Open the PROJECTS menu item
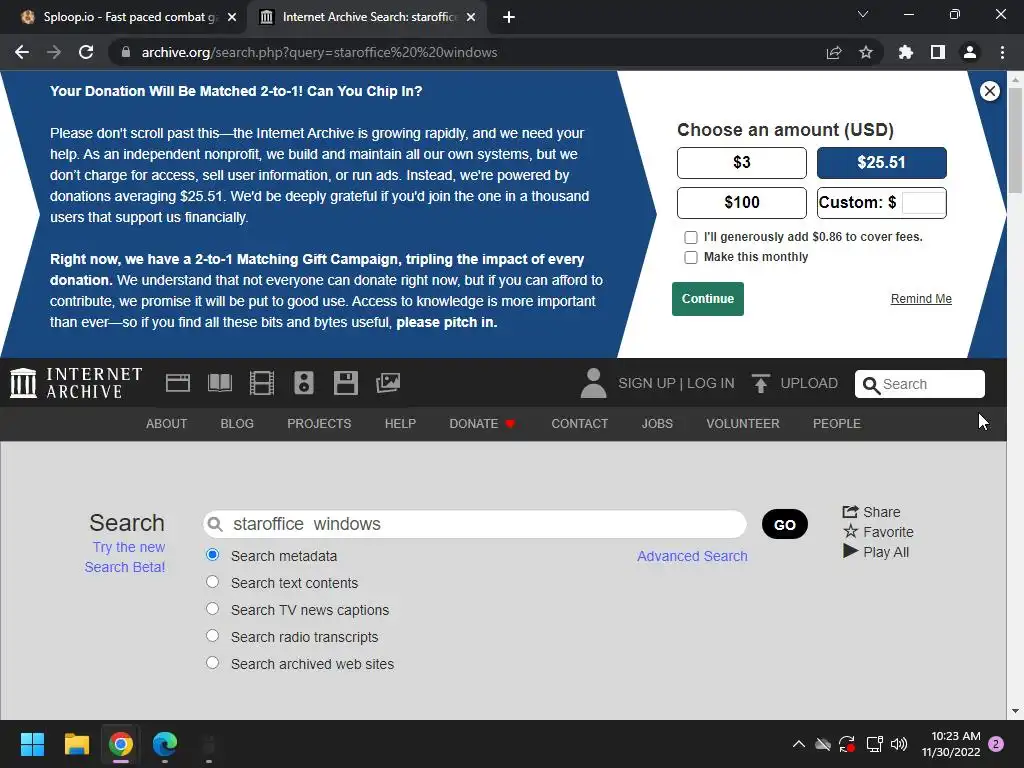The width and height of the screenshot is (1024, 768). tap(319, 424)
